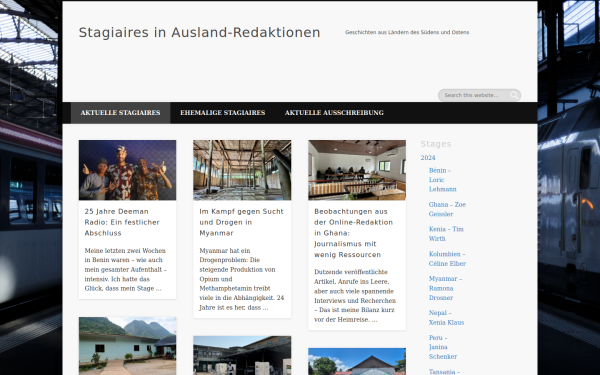Open the 'Tansania' sidebar link
Image resolution: width=600 pixels, height=375 pixels.
pyautogui.click(x=444, y=372)
